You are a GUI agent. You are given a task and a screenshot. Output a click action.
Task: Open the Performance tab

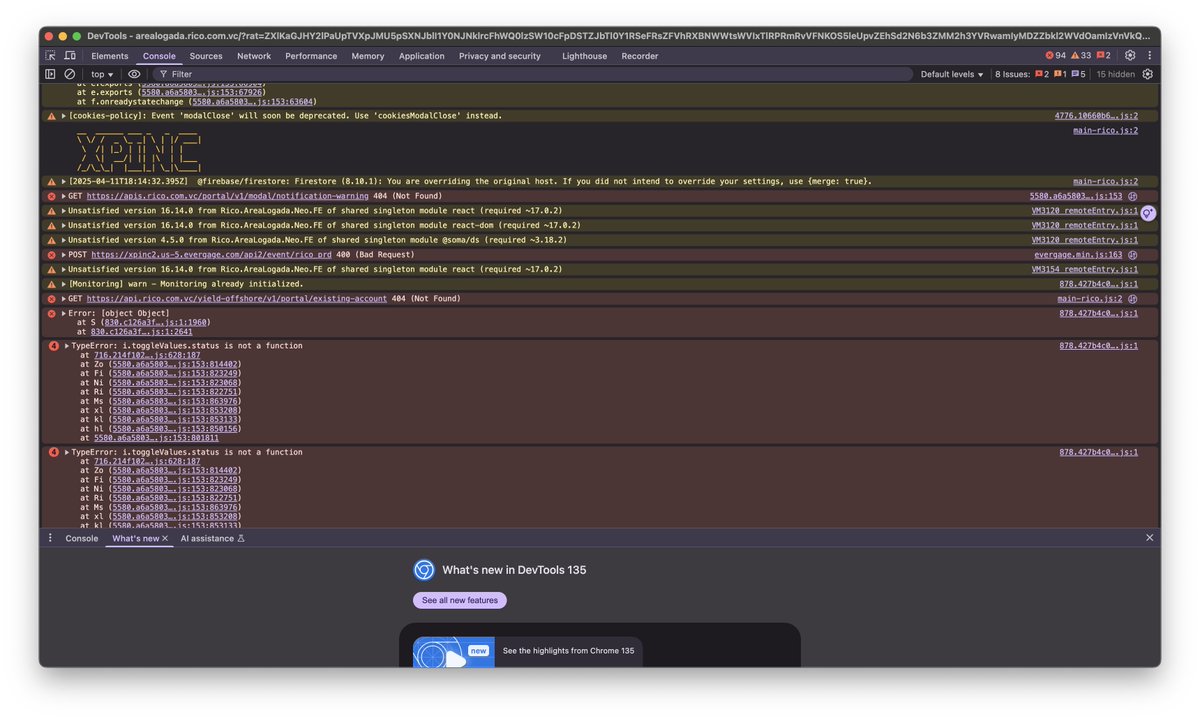tap(311, 56)
